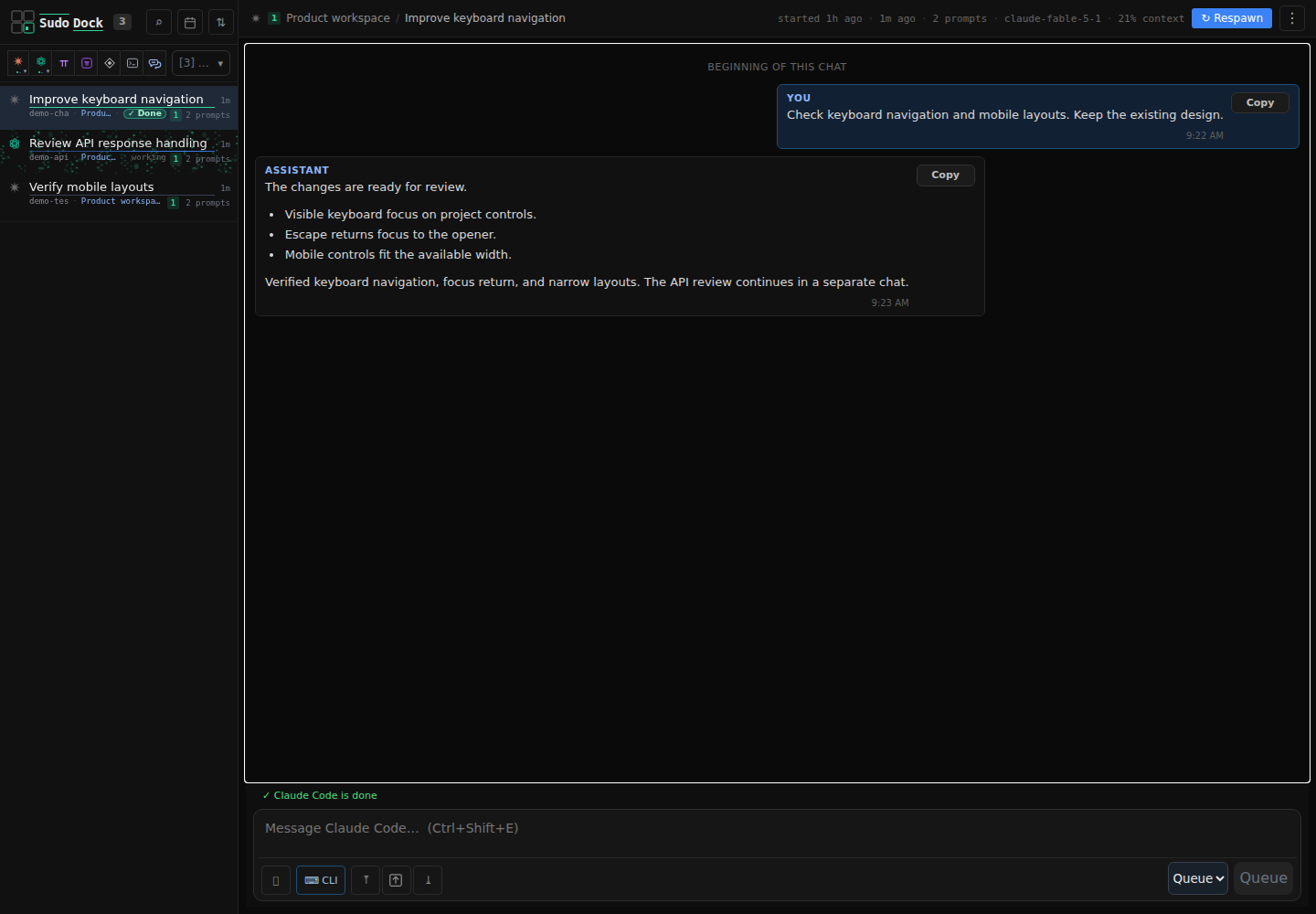The height and width of the screenshot is (914, 1316).
Task: Open the [3] filter dropdown
Action: coord(201,63)
